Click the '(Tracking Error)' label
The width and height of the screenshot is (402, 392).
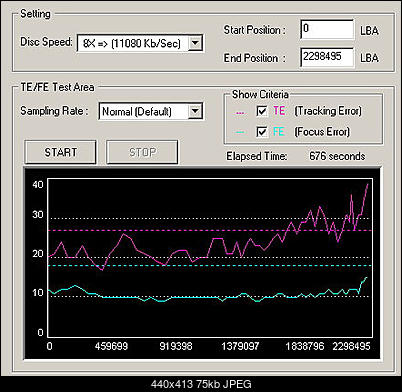click(x=328, y=111)
